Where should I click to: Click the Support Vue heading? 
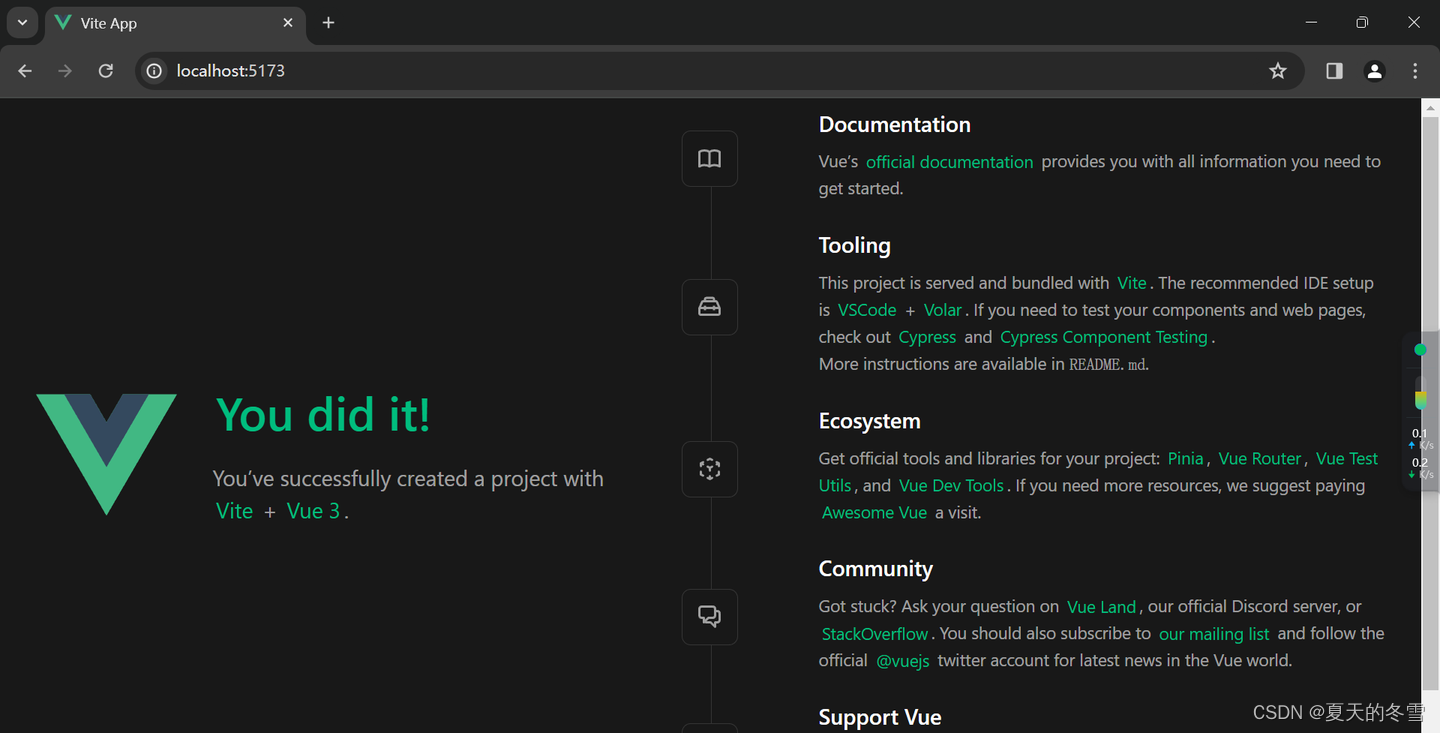(x=880, y=717)
